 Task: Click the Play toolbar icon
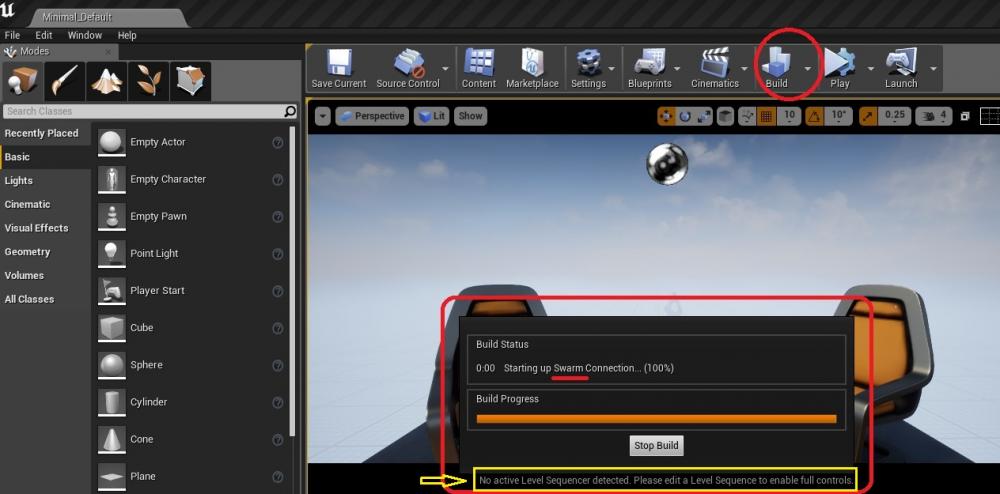click(x=839, y=62)
